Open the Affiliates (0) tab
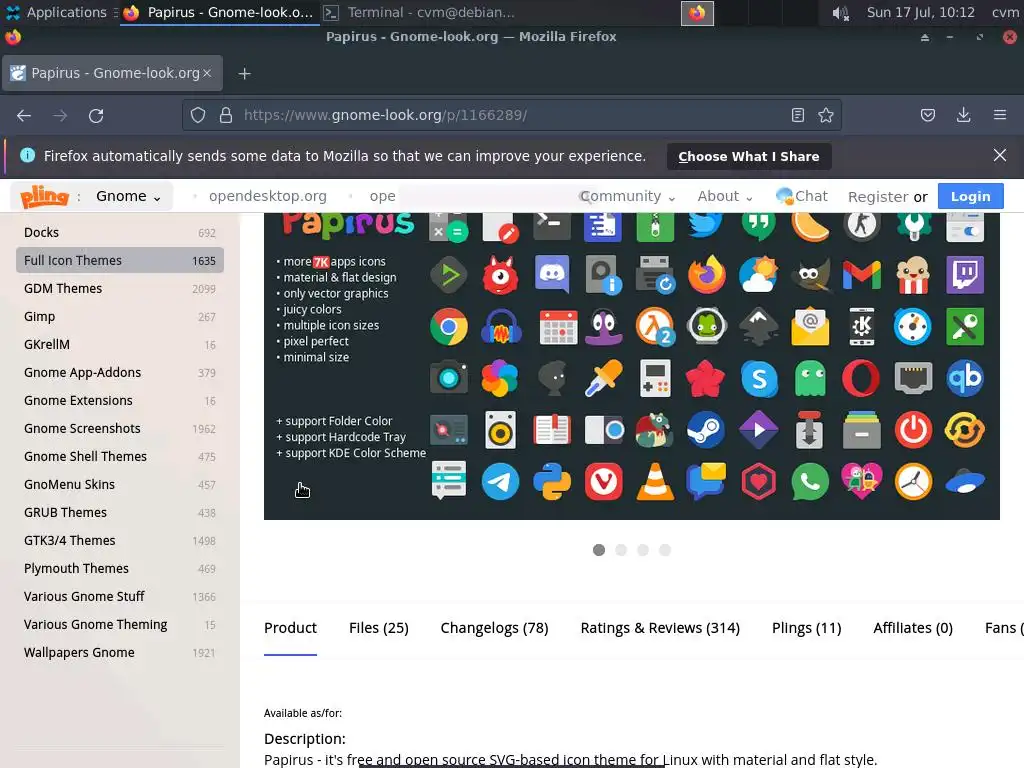 (x=913, y=628)
